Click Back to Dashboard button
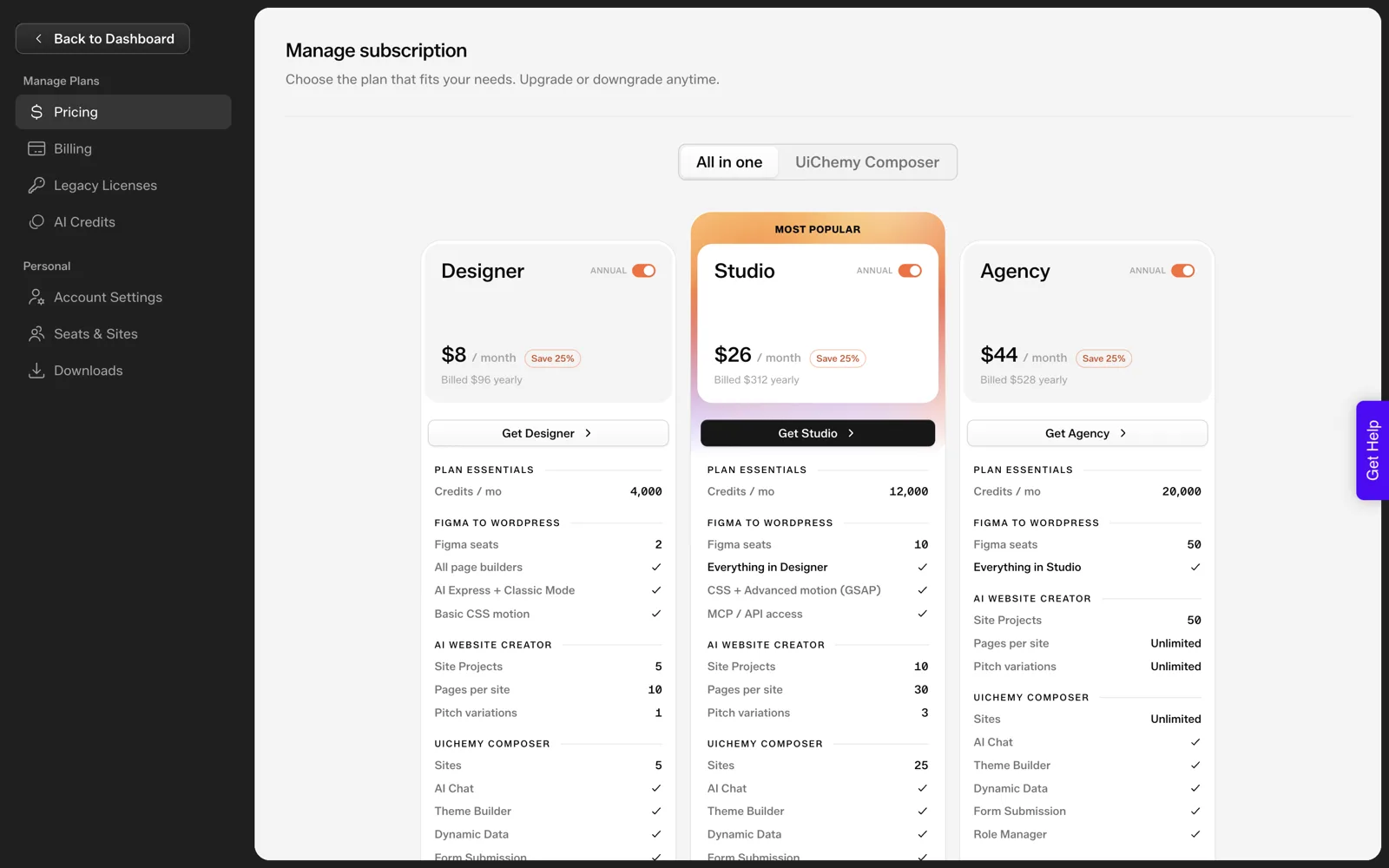Screen dimensions: 1389x868 pos(102,38)
